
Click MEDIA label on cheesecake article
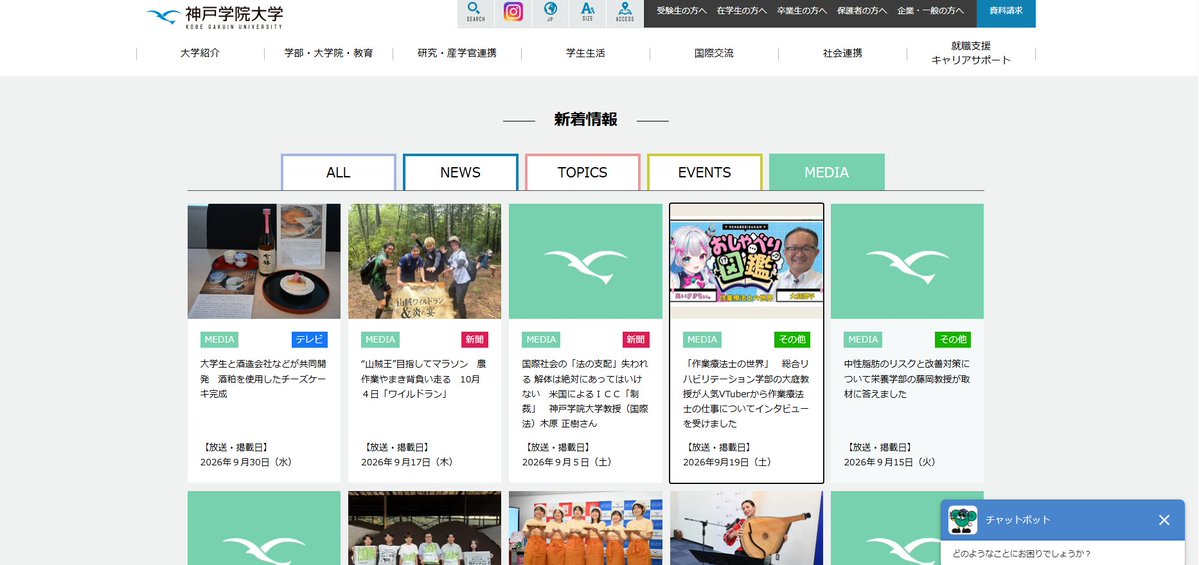[x=219, y=339]
